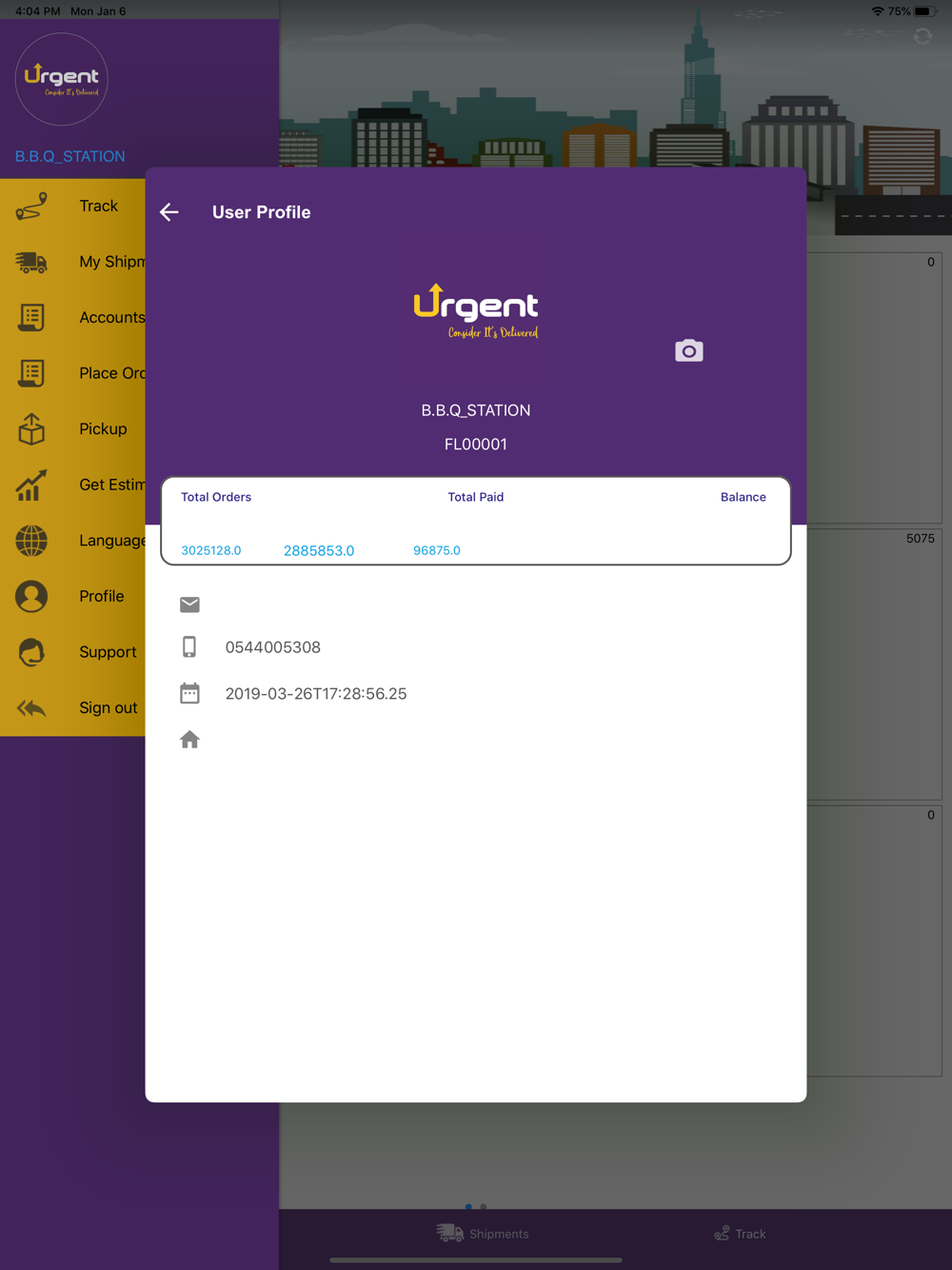Tap the battery indicator in status bar
952x1270 pixels.
(923, 11)
